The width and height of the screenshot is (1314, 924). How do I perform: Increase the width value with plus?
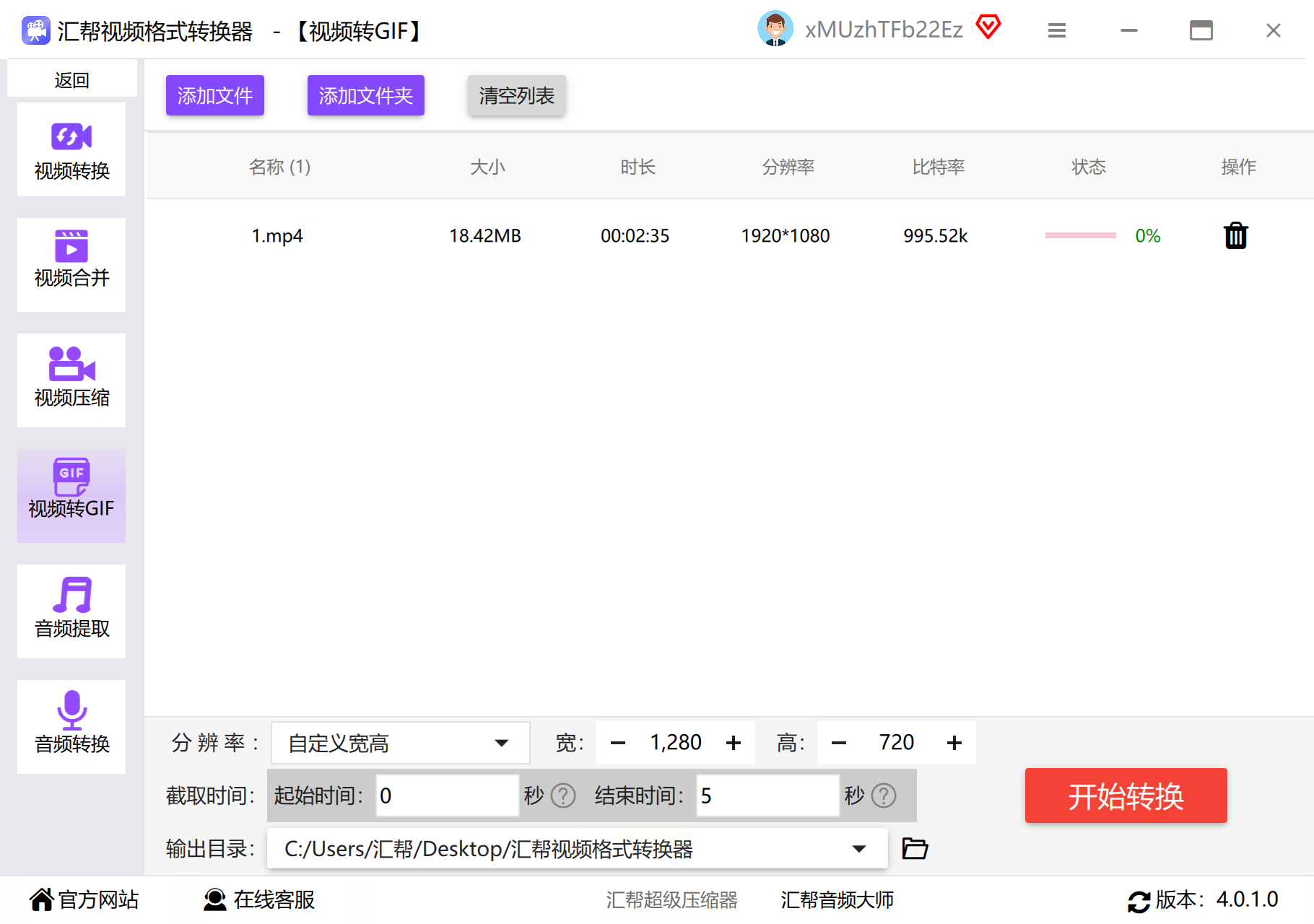coord(734,743)
